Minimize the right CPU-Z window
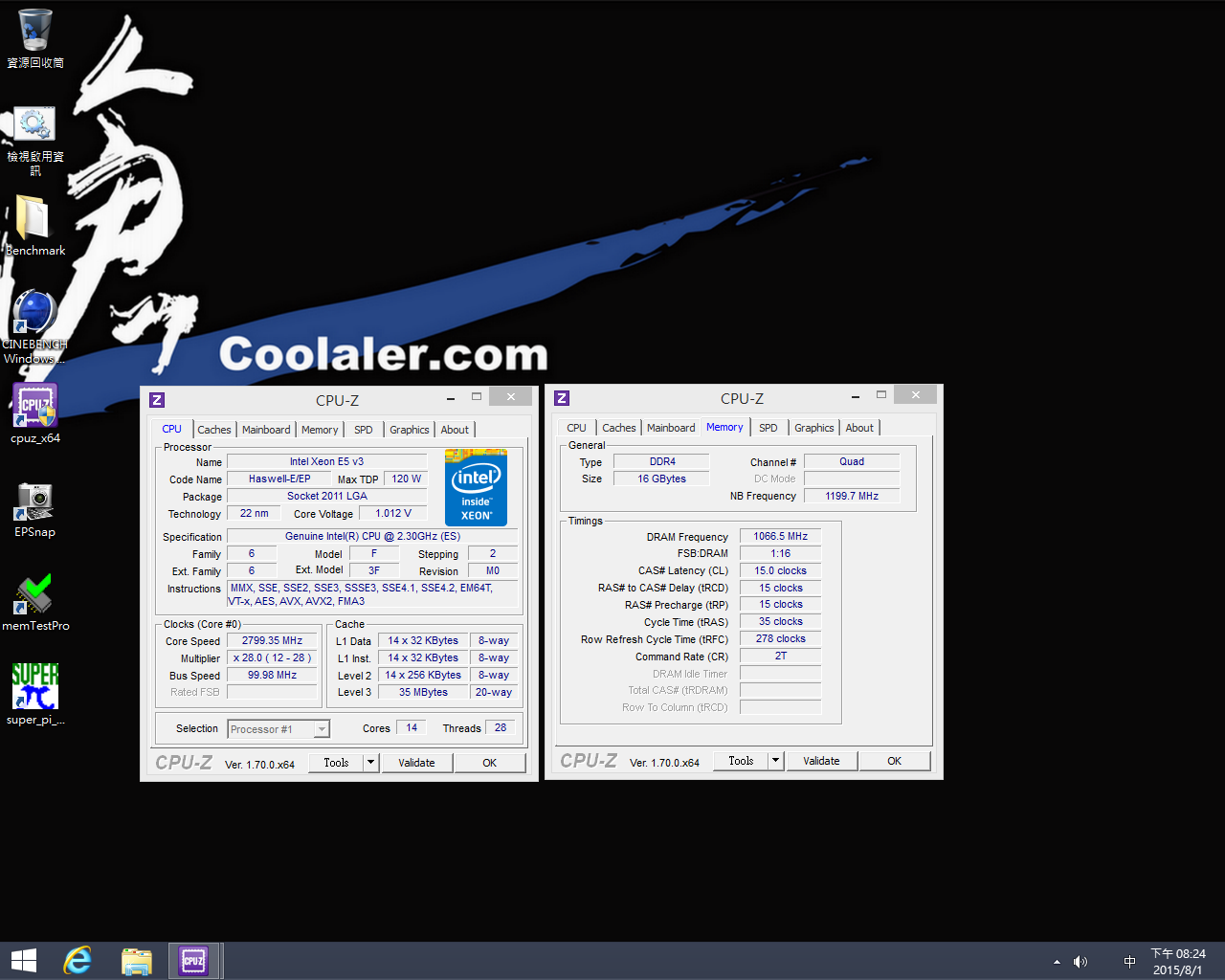This screenshot has width=1225, height=980. [x=856, y=395]
